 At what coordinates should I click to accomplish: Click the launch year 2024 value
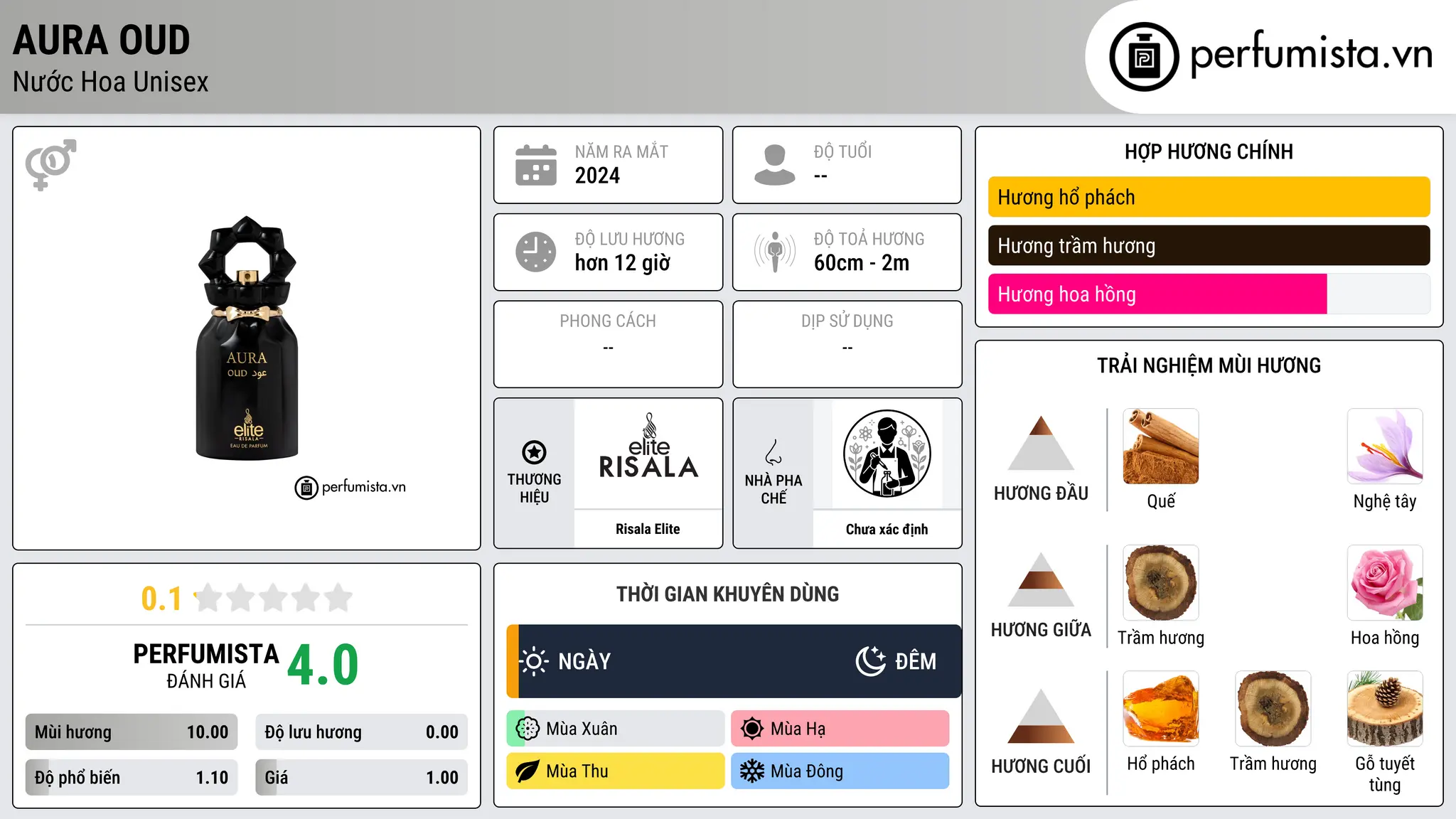[x=597, y=176]
